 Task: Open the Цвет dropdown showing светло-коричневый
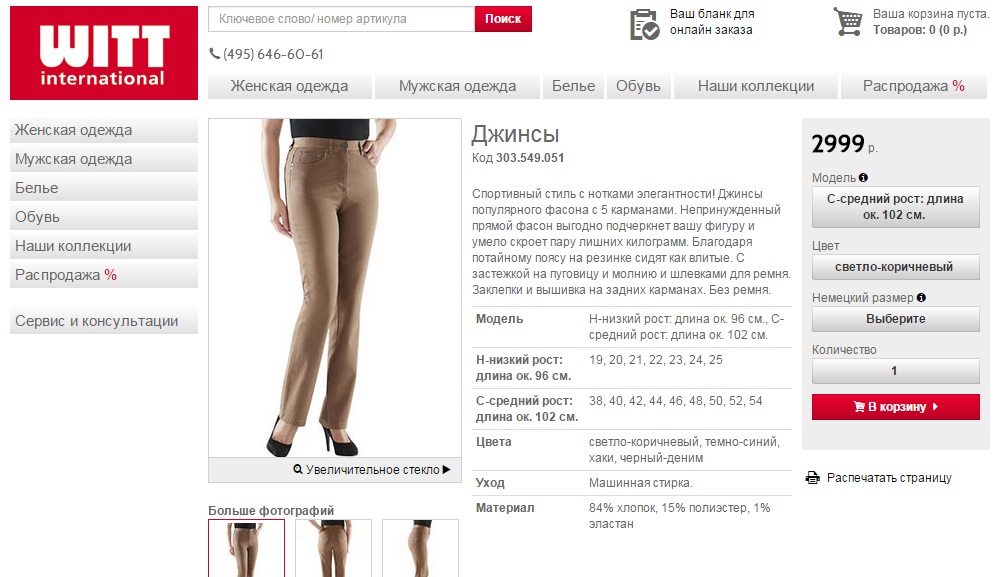coord(895,267)
